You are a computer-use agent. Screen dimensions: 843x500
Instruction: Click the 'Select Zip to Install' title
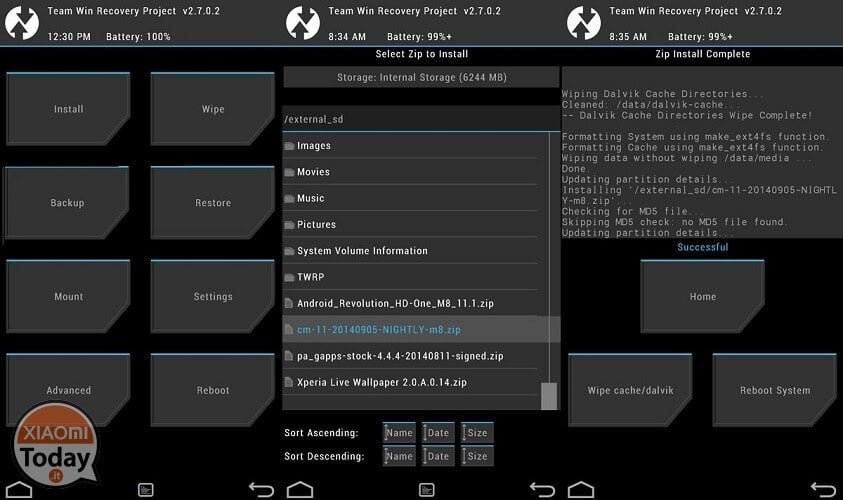click(x=422, y=54)
